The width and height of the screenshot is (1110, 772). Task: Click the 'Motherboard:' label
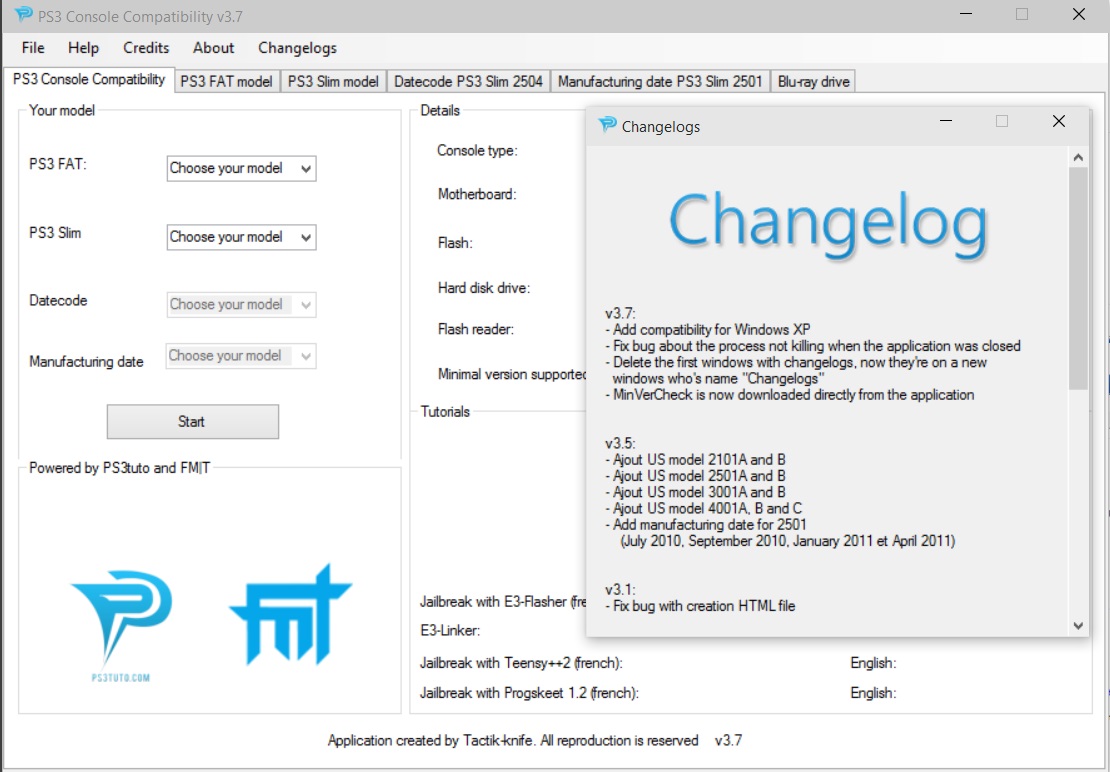[x=477, y=195]
